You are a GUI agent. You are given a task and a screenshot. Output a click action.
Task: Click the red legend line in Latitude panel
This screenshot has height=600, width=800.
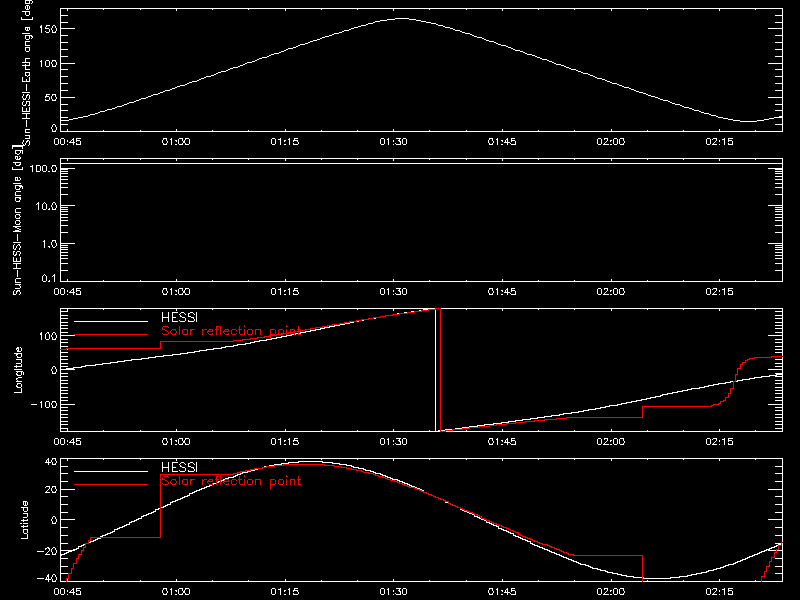[x=111, y=484]
